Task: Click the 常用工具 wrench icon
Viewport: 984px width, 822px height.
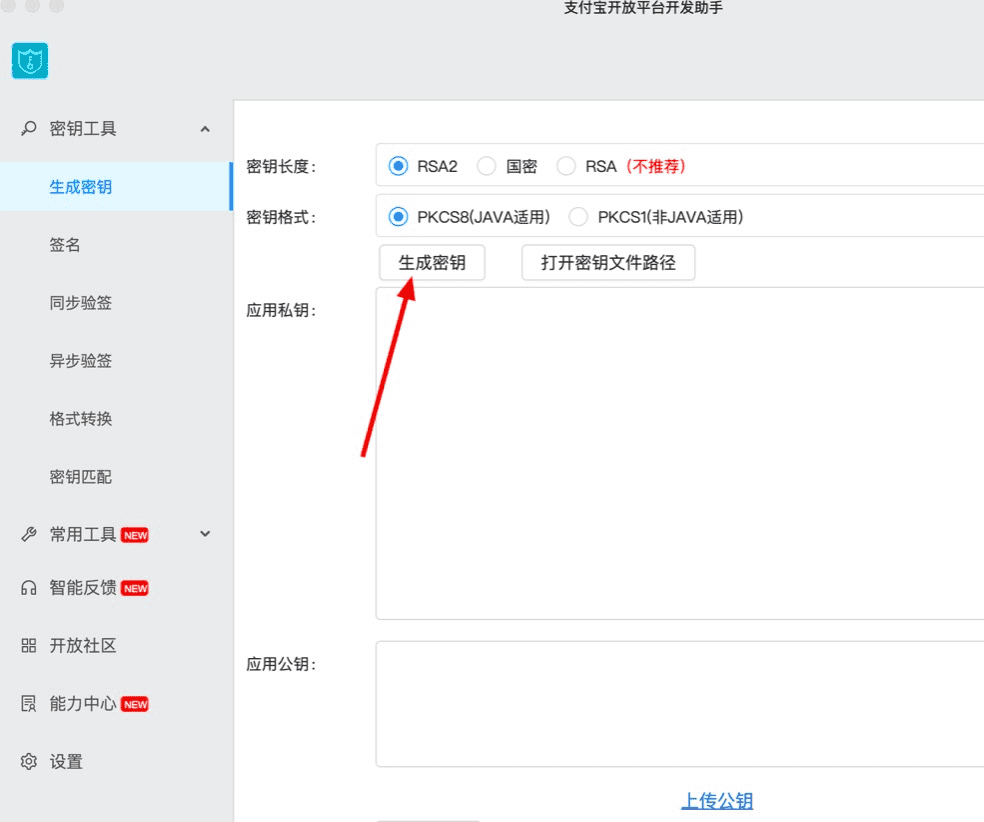Action: coord(28,535)
